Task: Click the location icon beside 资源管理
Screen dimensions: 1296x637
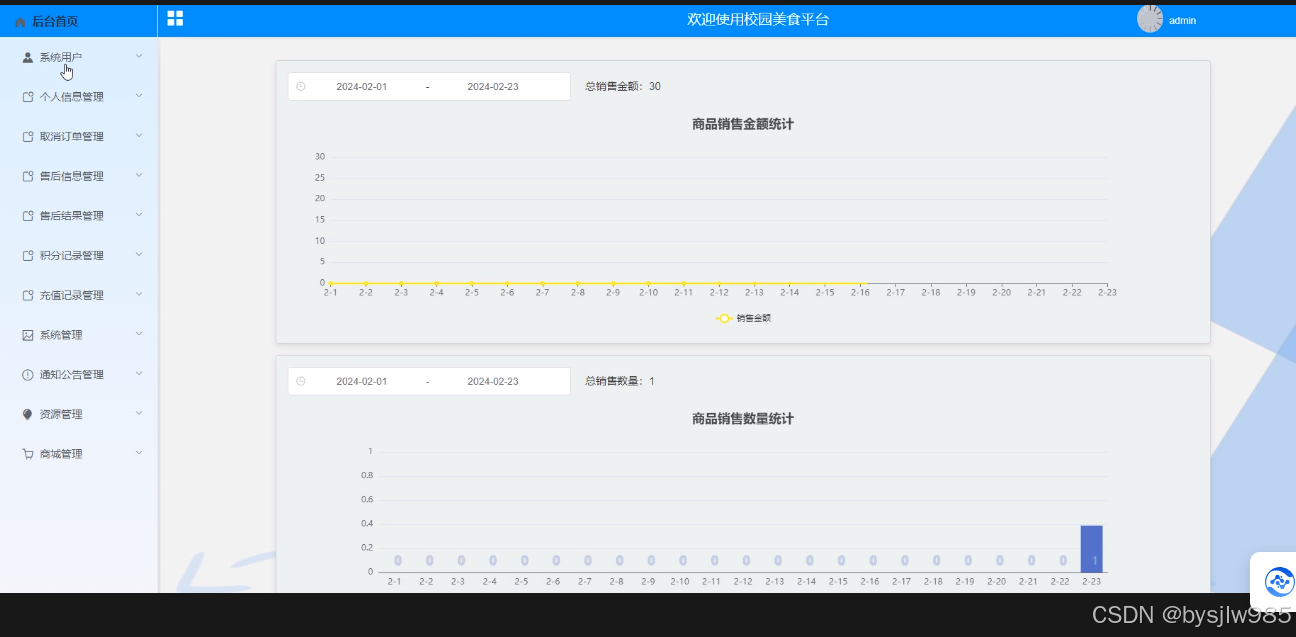Action: [x=28, y=414]
